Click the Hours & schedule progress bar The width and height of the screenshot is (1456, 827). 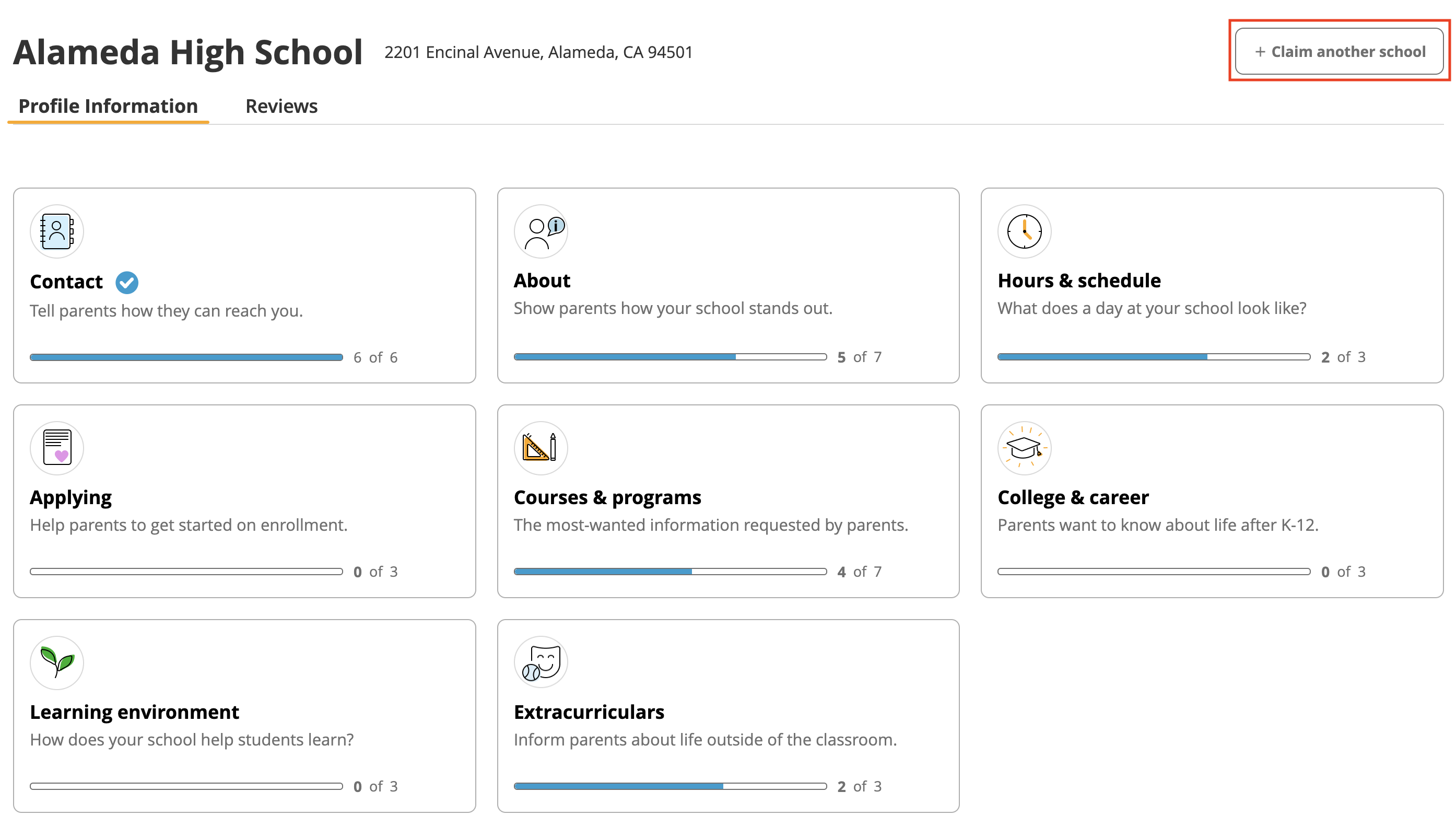(1154, 357)
